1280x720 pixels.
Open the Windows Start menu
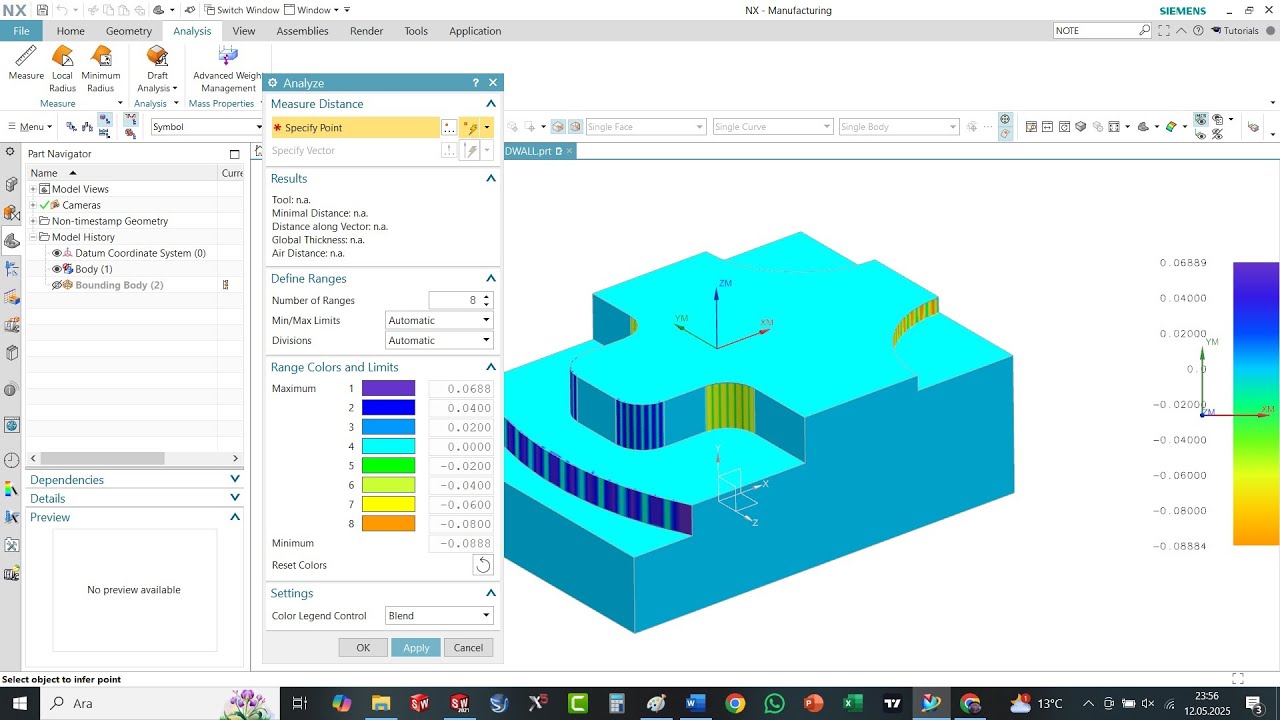click(x=20, y=703)
